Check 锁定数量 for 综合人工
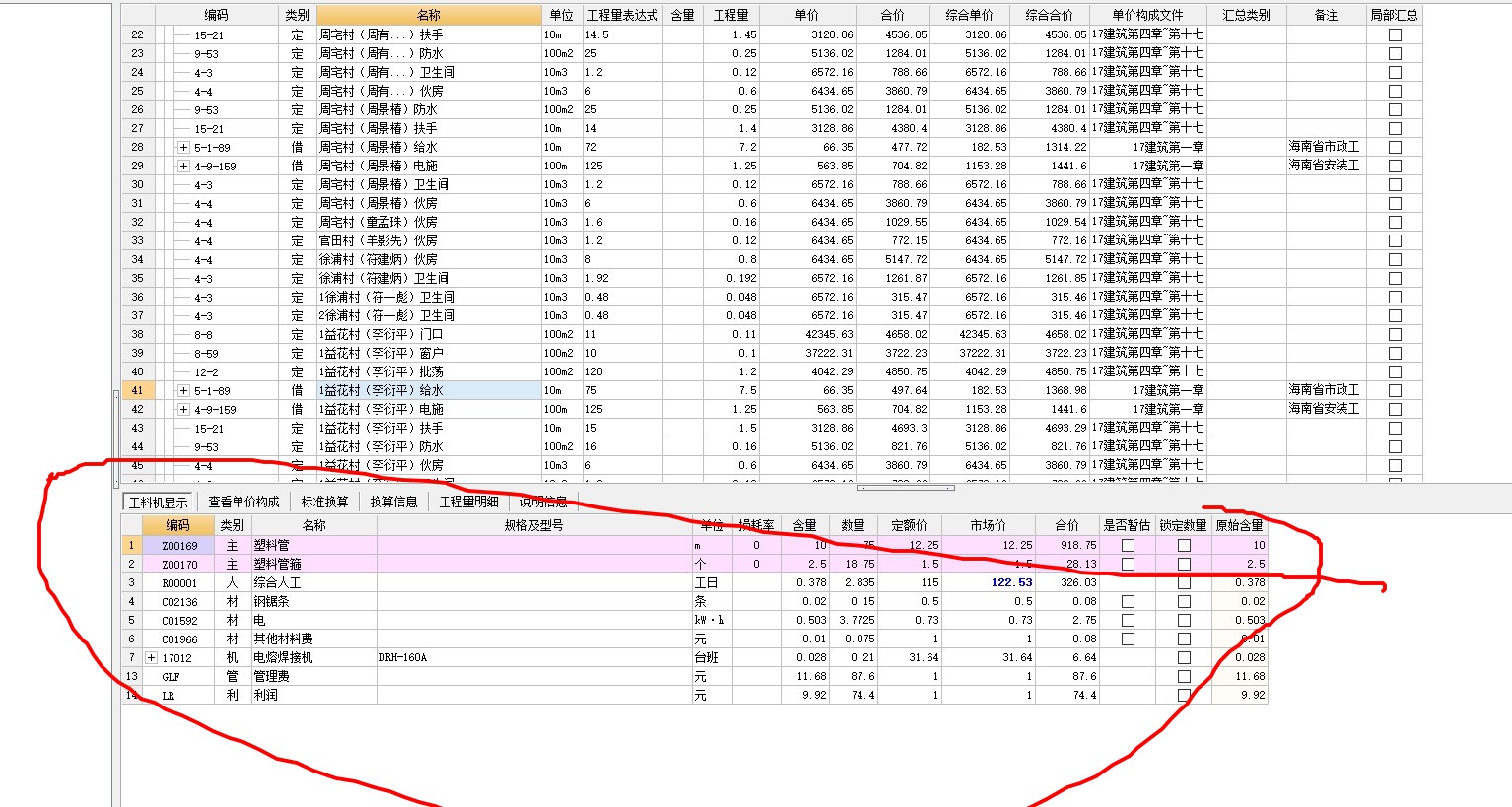This screenshot has height=807, width=1512. [1184, 582]
